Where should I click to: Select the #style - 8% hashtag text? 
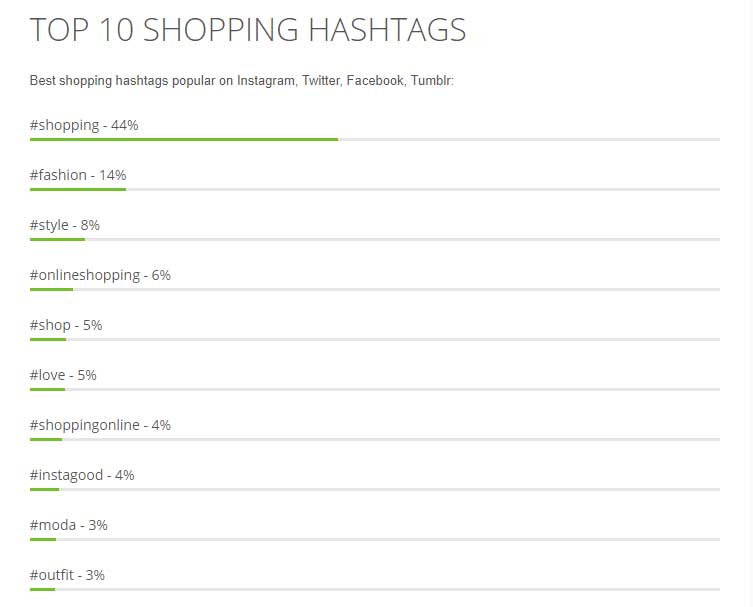[65, 225]
